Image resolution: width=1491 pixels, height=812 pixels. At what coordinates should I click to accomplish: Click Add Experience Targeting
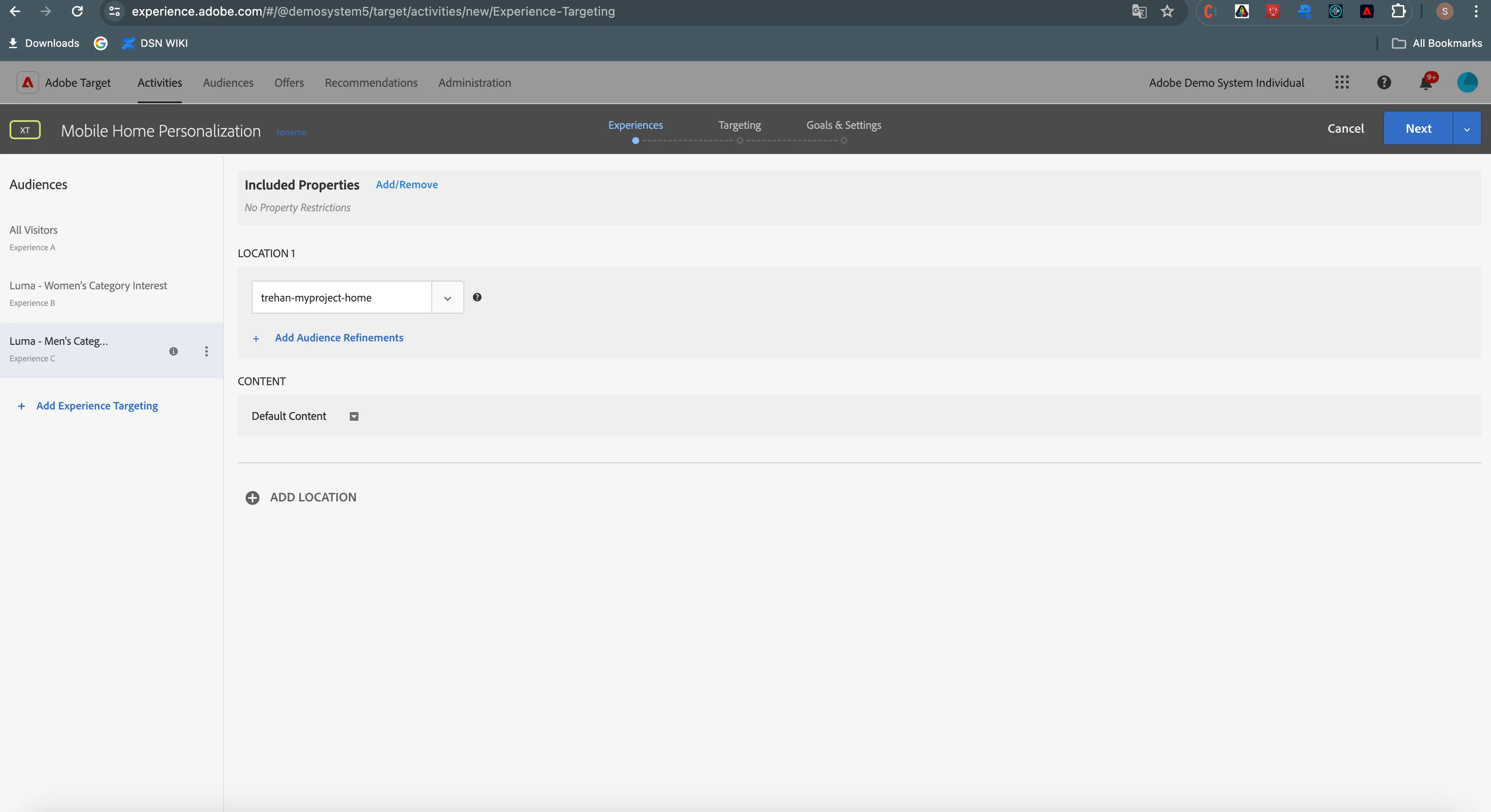tap(97, 406)
